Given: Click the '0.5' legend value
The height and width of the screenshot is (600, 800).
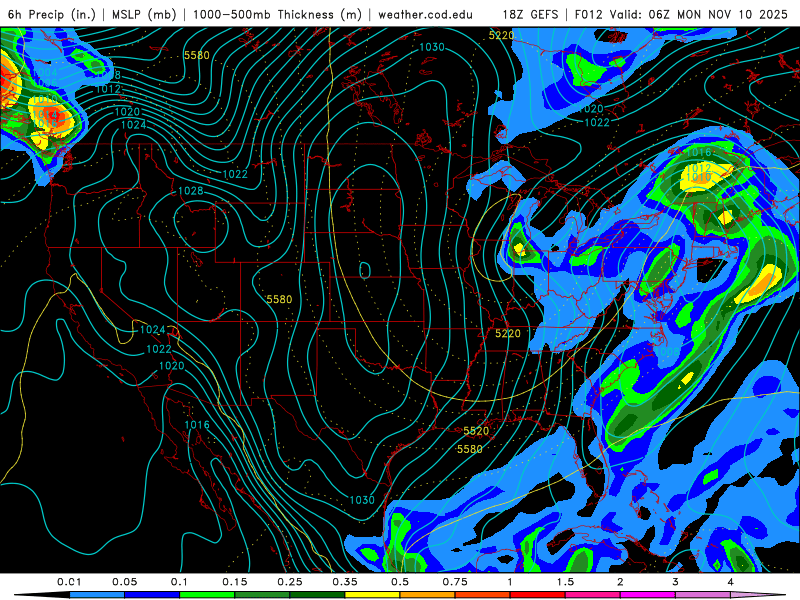Looking at the screenshot, I should tap(400, 582).
